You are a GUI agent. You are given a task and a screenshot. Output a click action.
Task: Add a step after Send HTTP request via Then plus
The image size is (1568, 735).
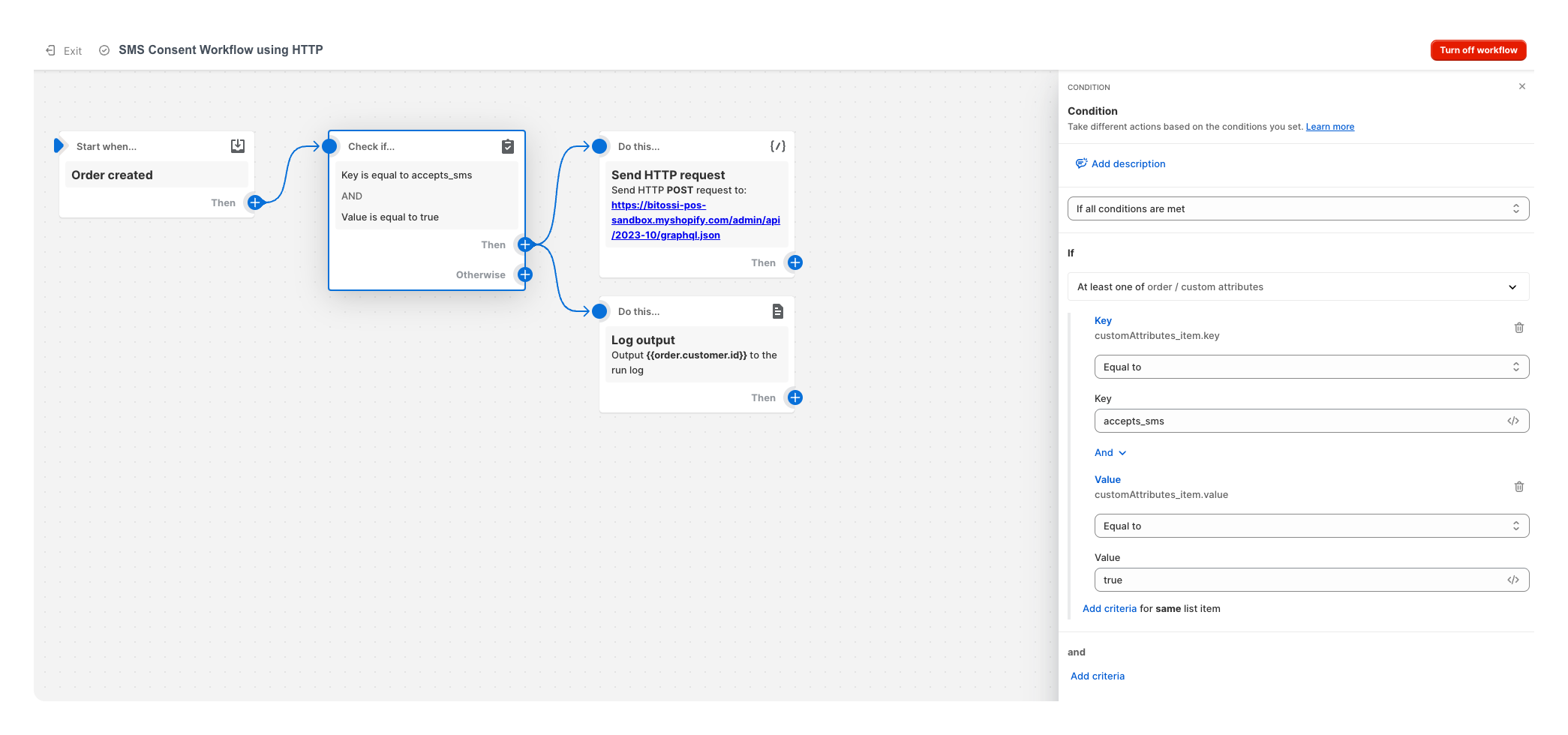tap(795, 262)
